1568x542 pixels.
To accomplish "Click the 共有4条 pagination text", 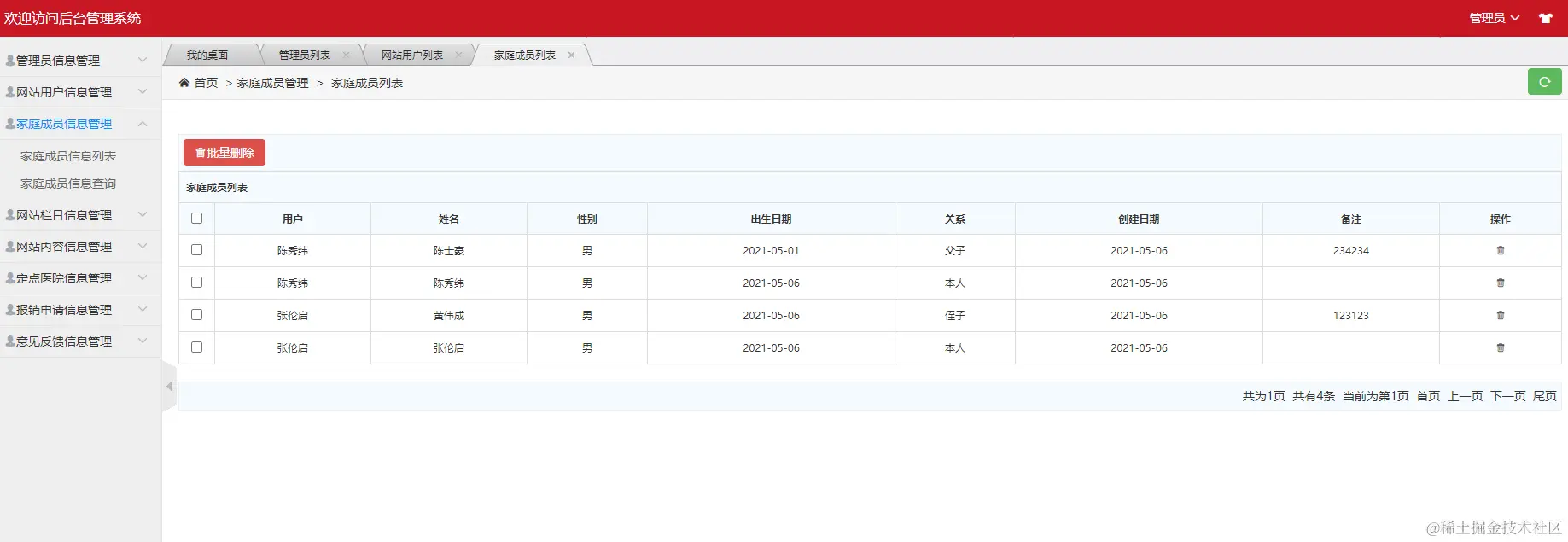I will (1314, 396).
